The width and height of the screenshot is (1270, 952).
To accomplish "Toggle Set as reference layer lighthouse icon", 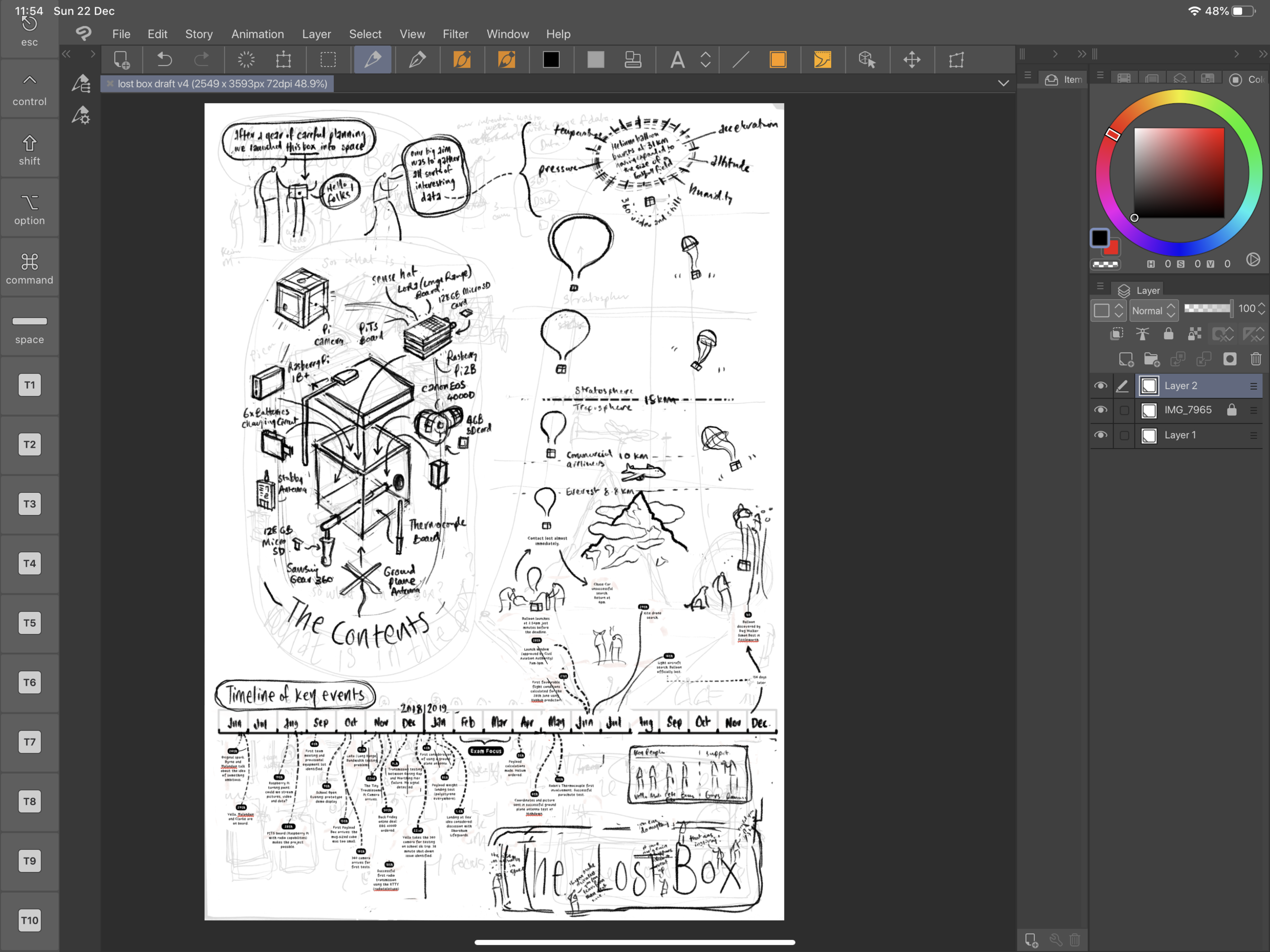I will 1142,334.
